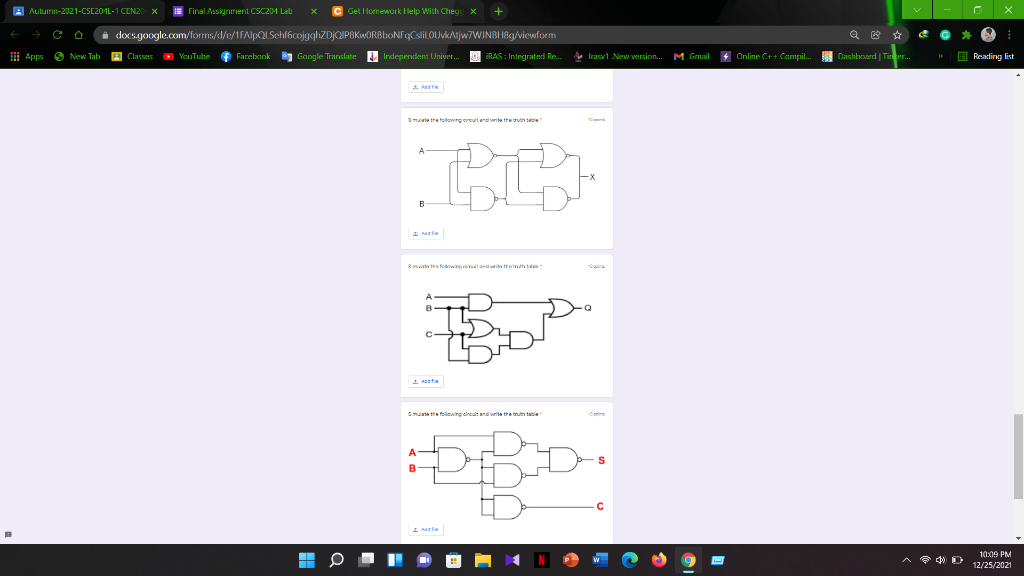Open the Wi-Fi network tray icon
Image resolution: width=1024 pixels, height=576 pixels.
tap(925, 560)
